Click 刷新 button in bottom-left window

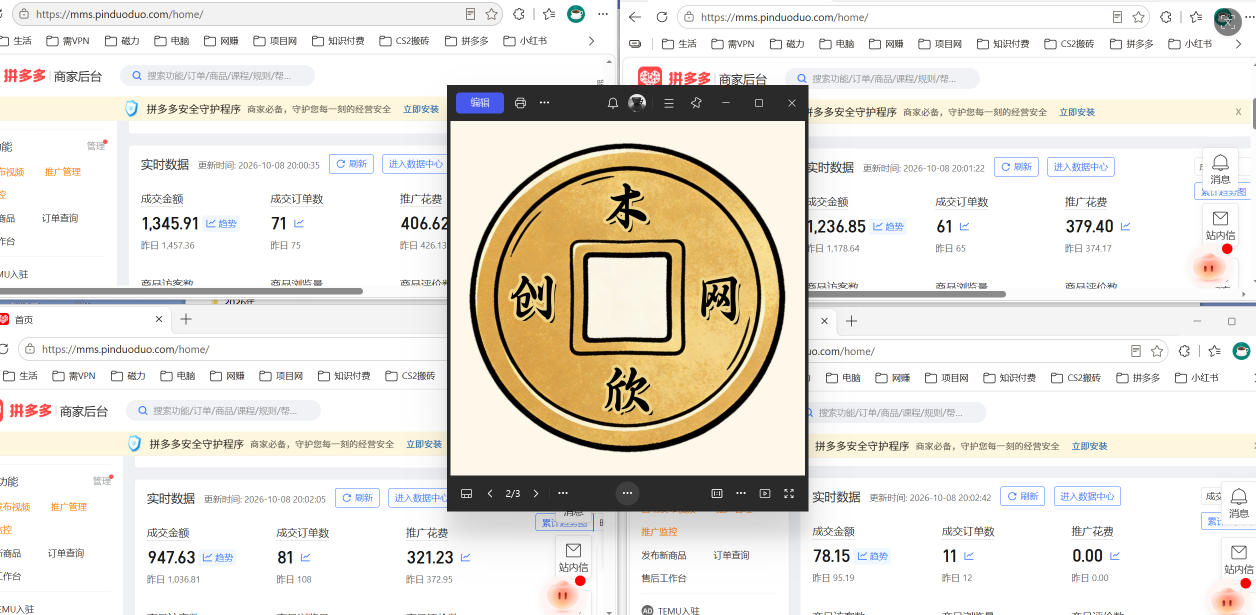click(x=357, y=497)
